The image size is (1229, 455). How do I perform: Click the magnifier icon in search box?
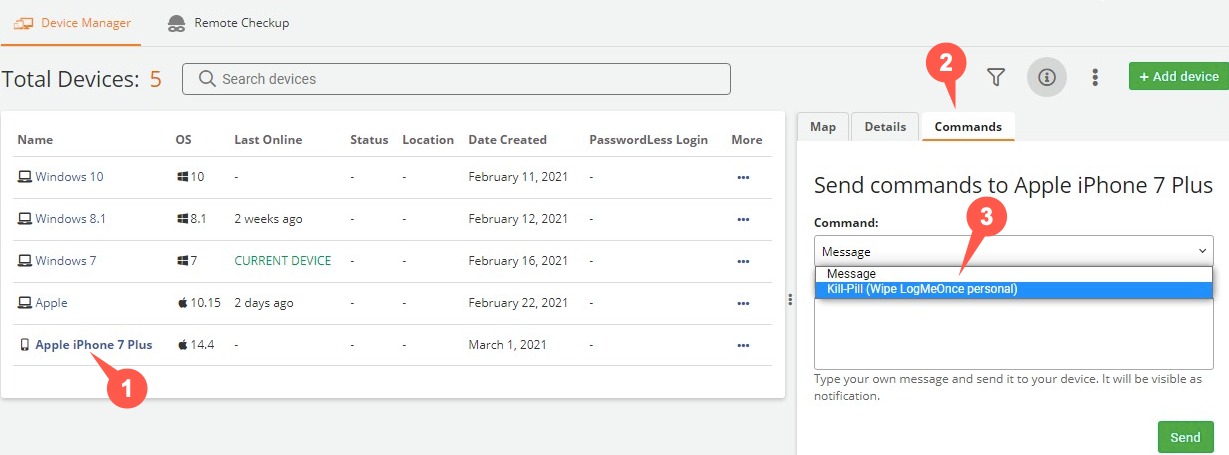tap(208, 79)
